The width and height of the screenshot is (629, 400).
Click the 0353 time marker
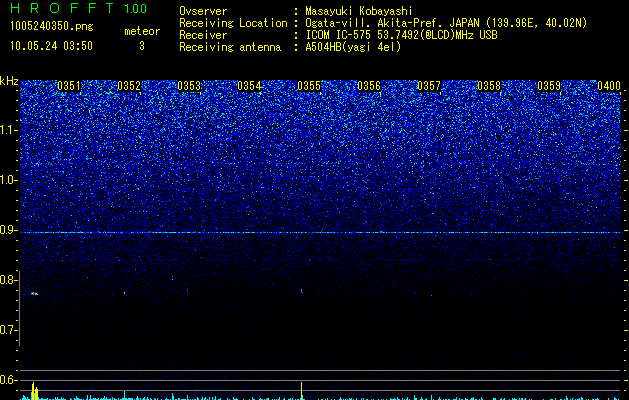click(x=189, y=86)
